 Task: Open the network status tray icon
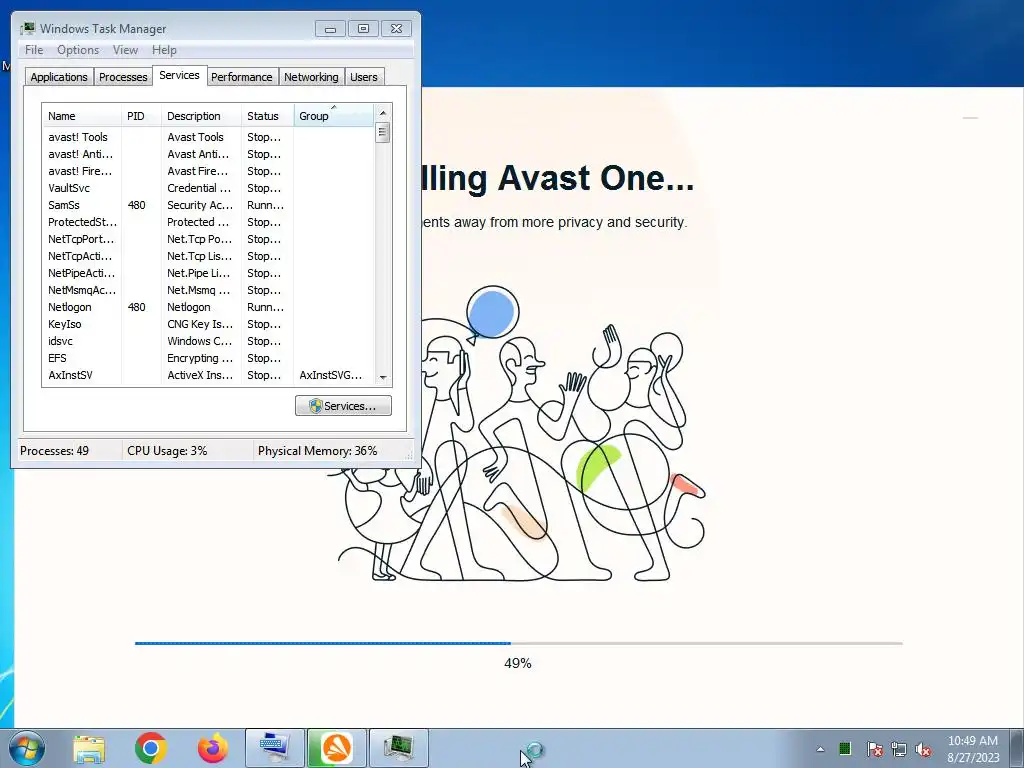pyautogui.click(x=899, y=749)
